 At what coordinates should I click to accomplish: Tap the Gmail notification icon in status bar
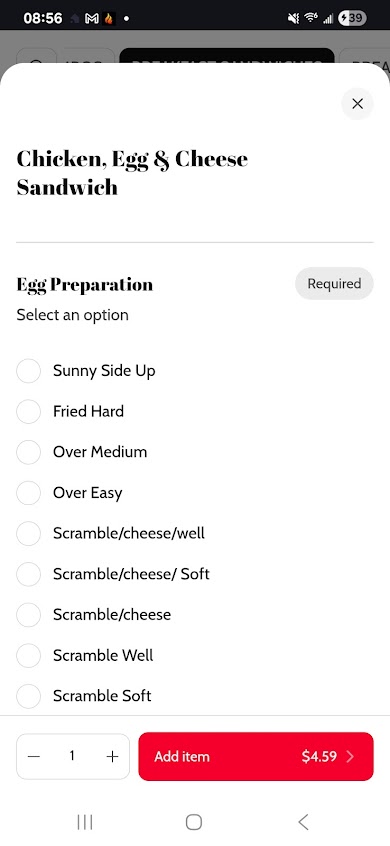[x=92, y=18]
